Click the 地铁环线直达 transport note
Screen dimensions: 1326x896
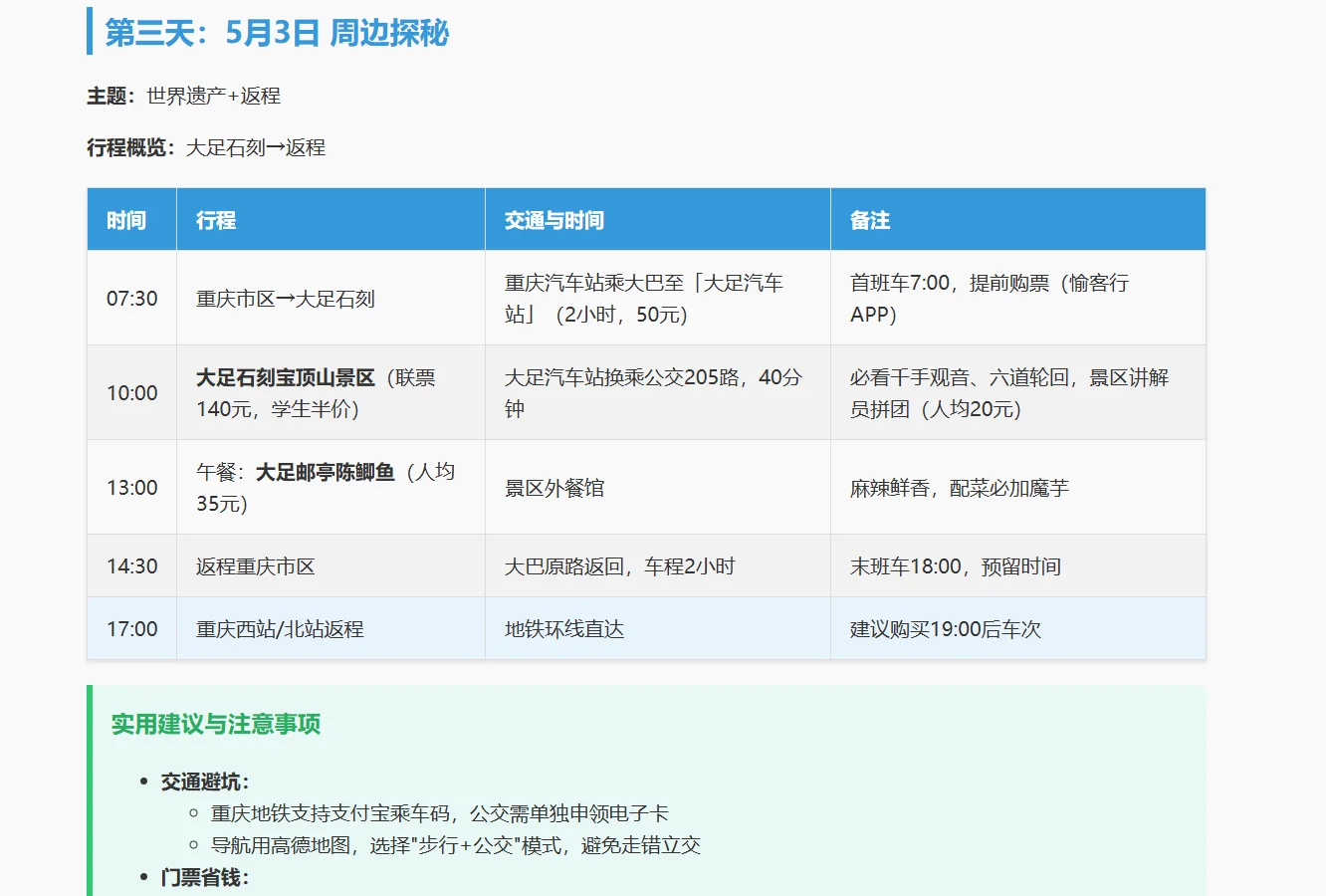[x=562, y=628]
